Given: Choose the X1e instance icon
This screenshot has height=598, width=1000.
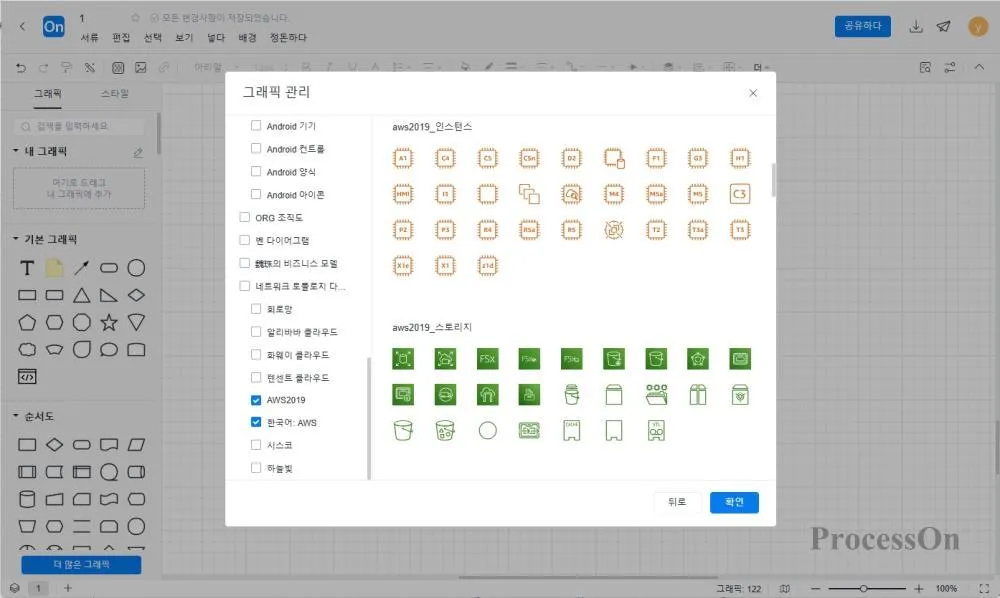Looking at the screenshot, I should pos(402,265).
